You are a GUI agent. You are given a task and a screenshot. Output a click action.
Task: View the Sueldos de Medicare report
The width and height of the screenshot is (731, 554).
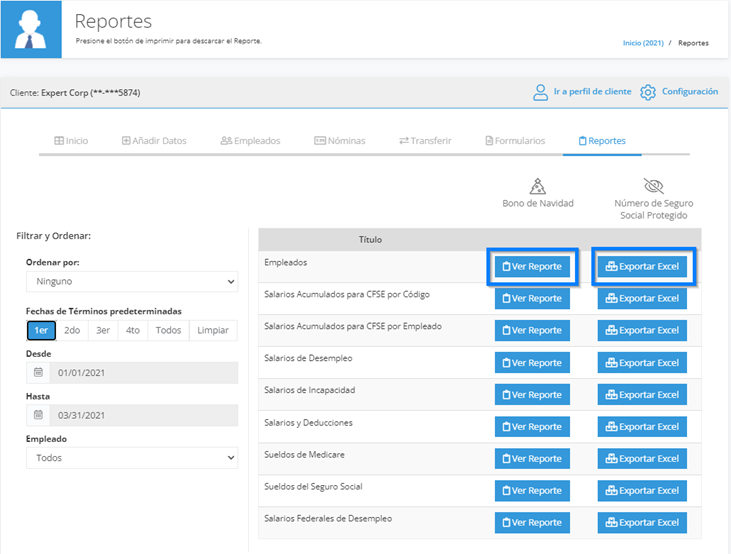(532, 459)
